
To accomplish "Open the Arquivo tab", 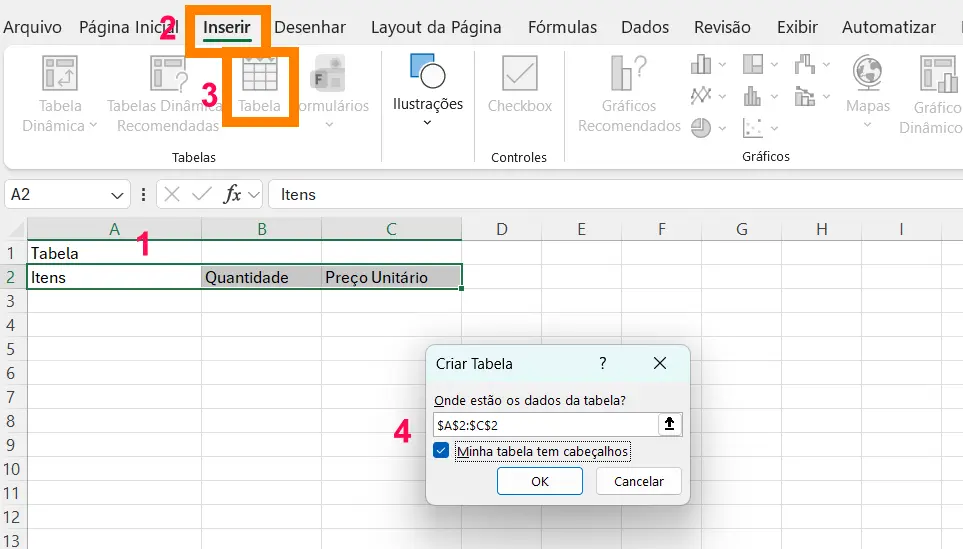I will [x=33, y=27].
